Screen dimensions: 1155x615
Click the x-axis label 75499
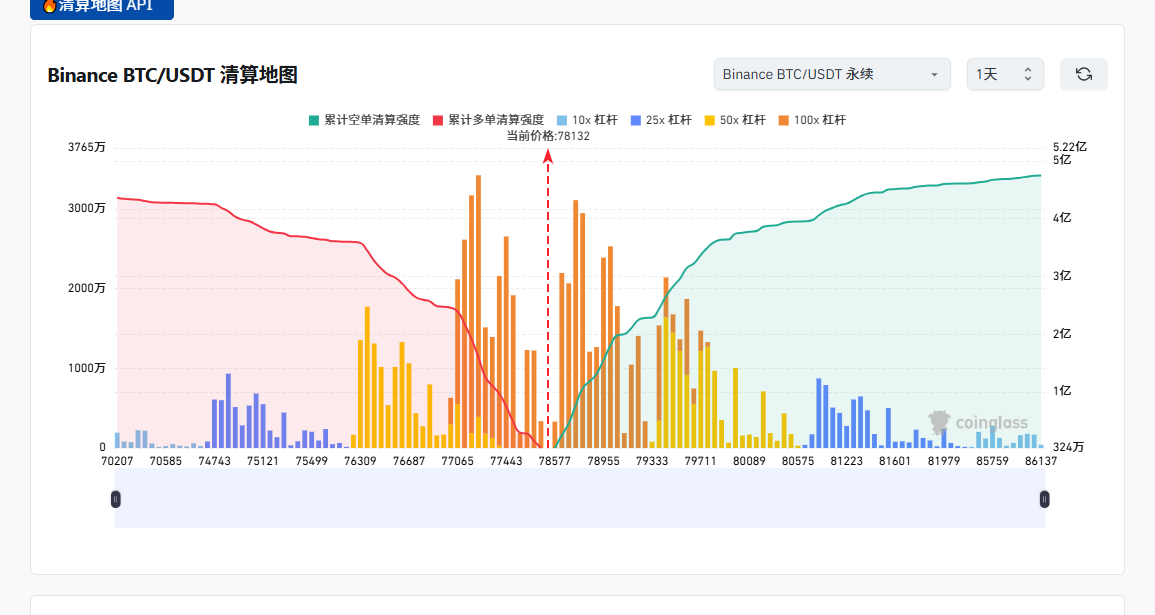click(x=312, y=461)
